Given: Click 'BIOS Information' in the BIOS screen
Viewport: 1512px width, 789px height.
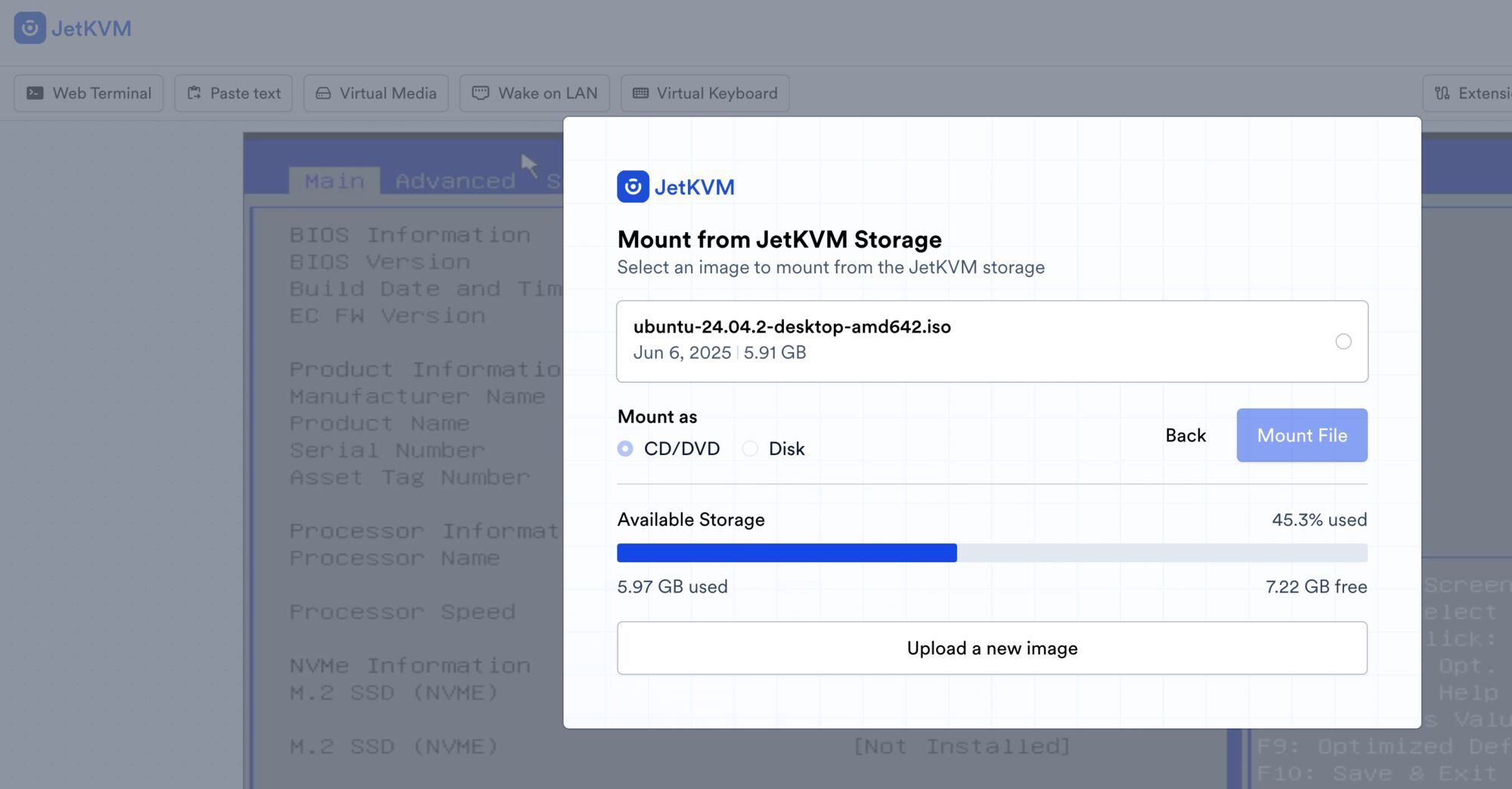Looking at the screenshot, I should pos(411,235).
